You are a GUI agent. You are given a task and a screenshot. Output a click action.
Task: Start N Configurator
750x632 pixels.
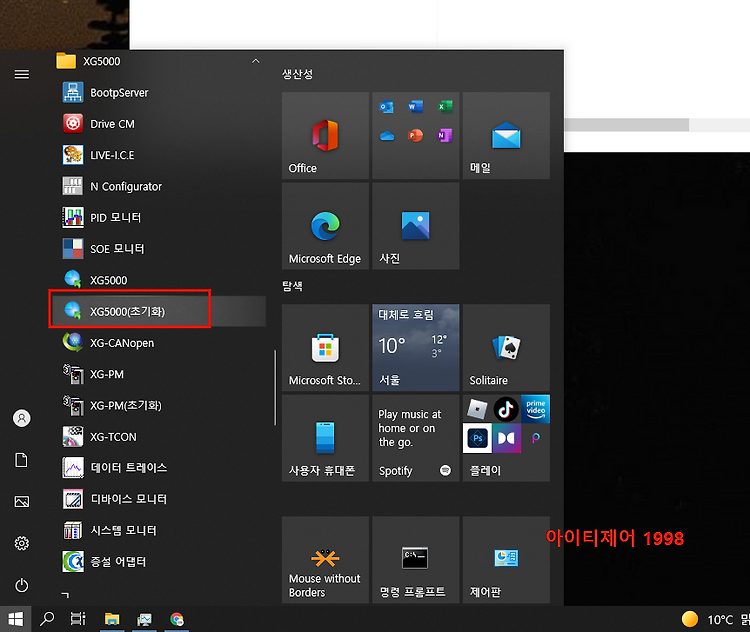coord(158,187)
